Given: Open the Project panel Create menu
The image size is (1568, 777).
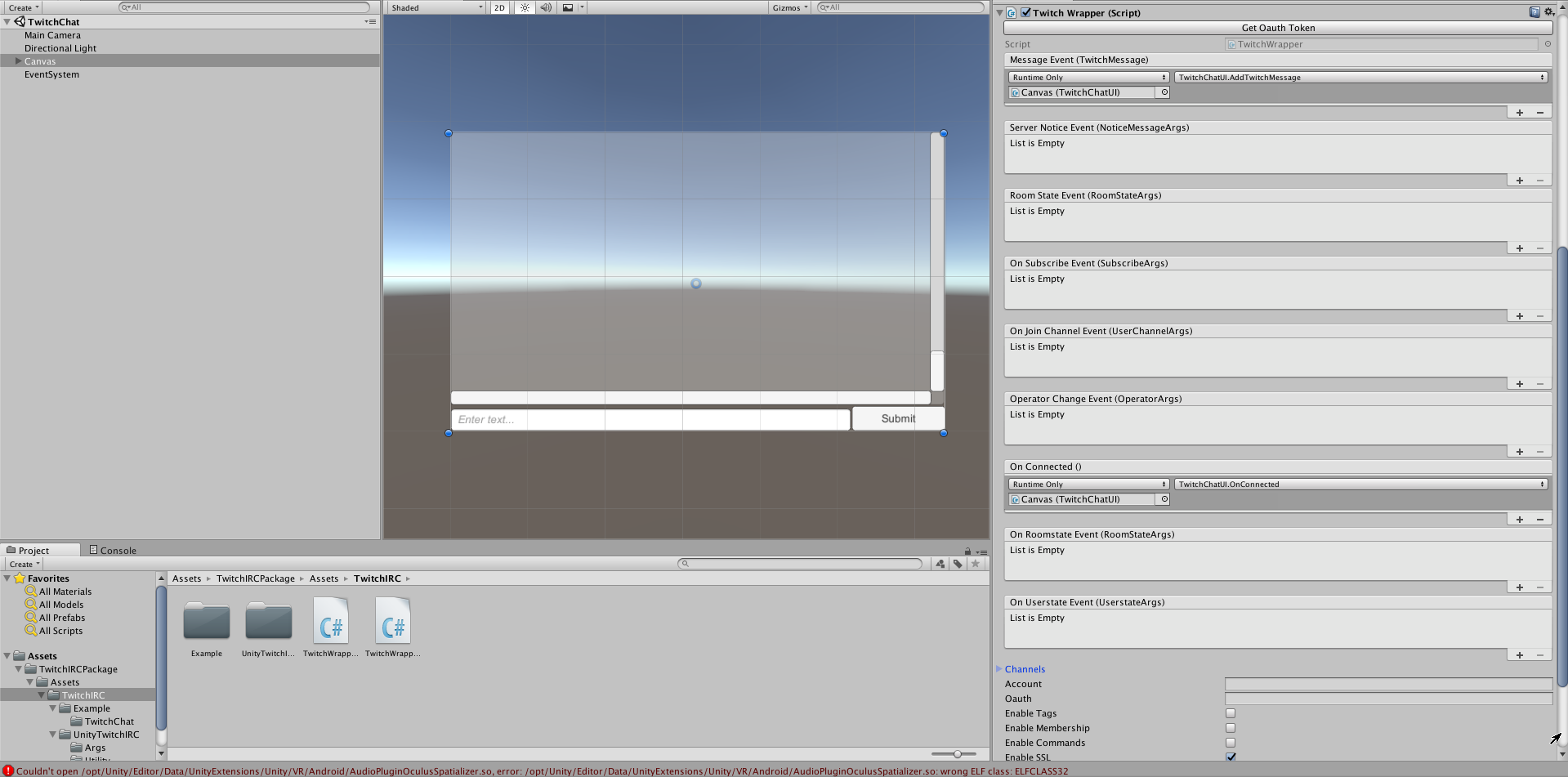Looking at the screenshot, I should coord(25,564).
